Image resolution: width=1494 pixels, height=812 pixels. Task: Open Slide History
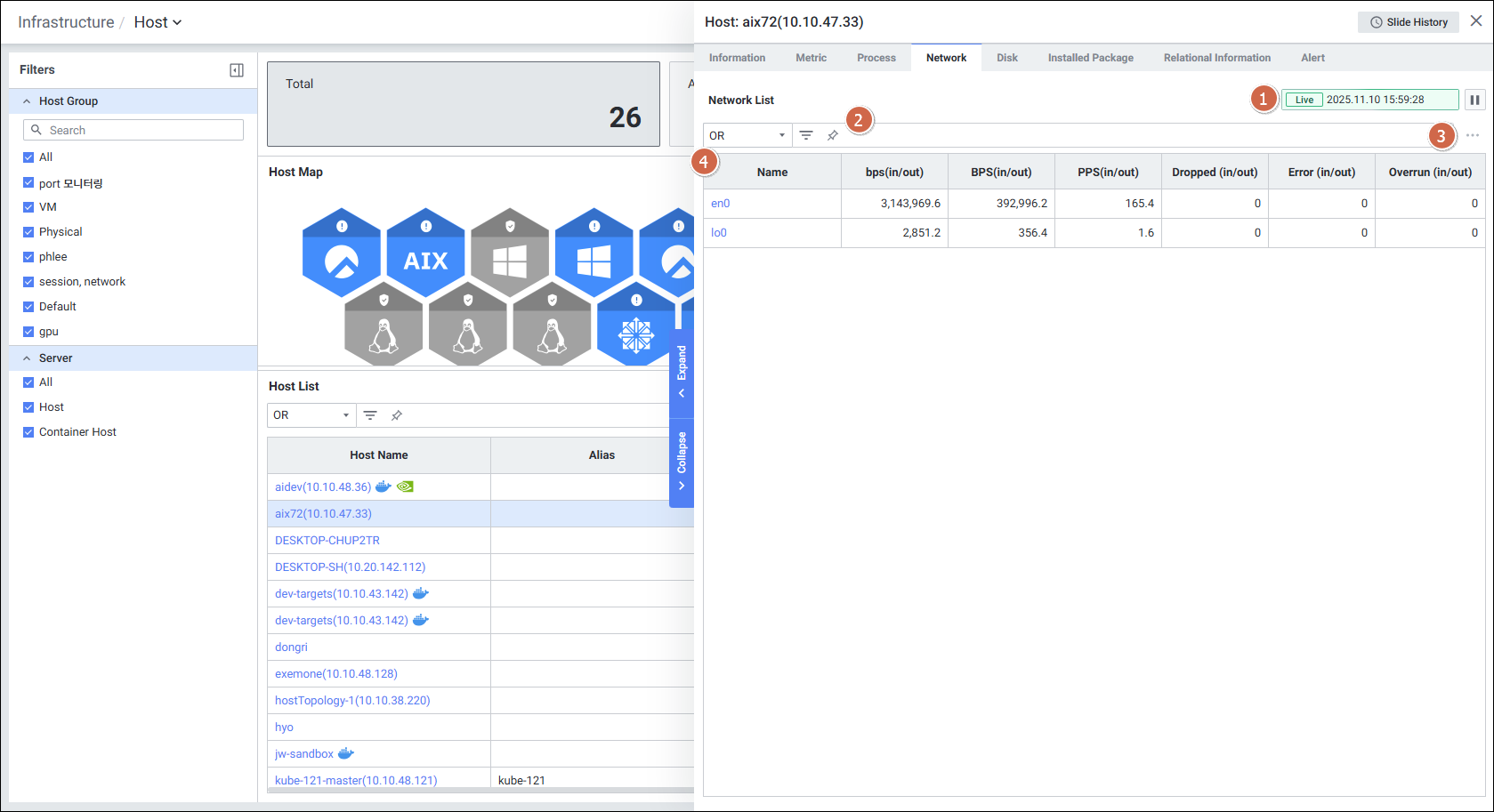coord(1408,22)
